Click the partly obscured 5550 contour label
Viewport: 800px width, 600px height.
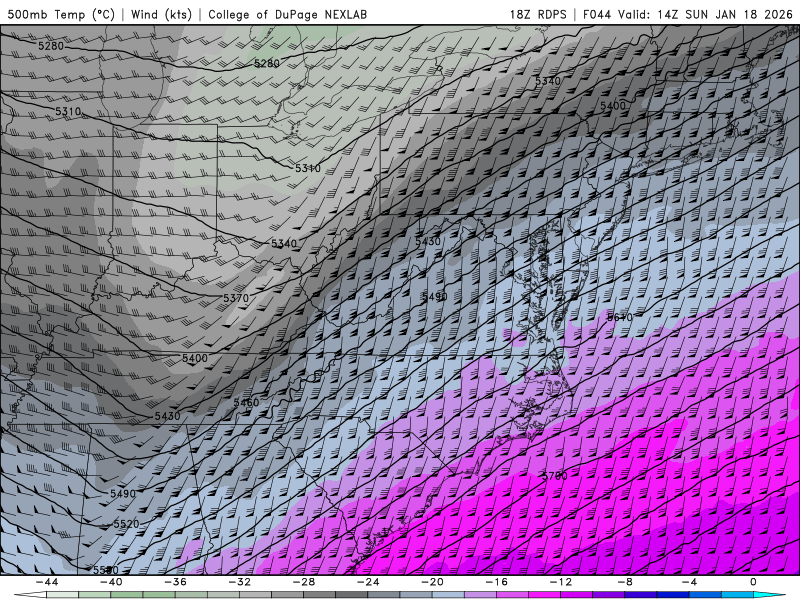(x=106, y=570)
